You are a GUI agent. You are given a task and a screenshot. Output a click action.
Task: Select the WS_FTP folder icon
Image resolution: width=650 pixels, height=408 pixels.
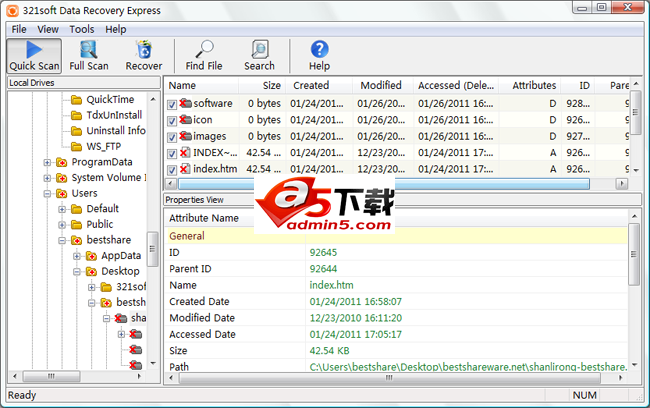pyautogui.click(x=76, y=147)
